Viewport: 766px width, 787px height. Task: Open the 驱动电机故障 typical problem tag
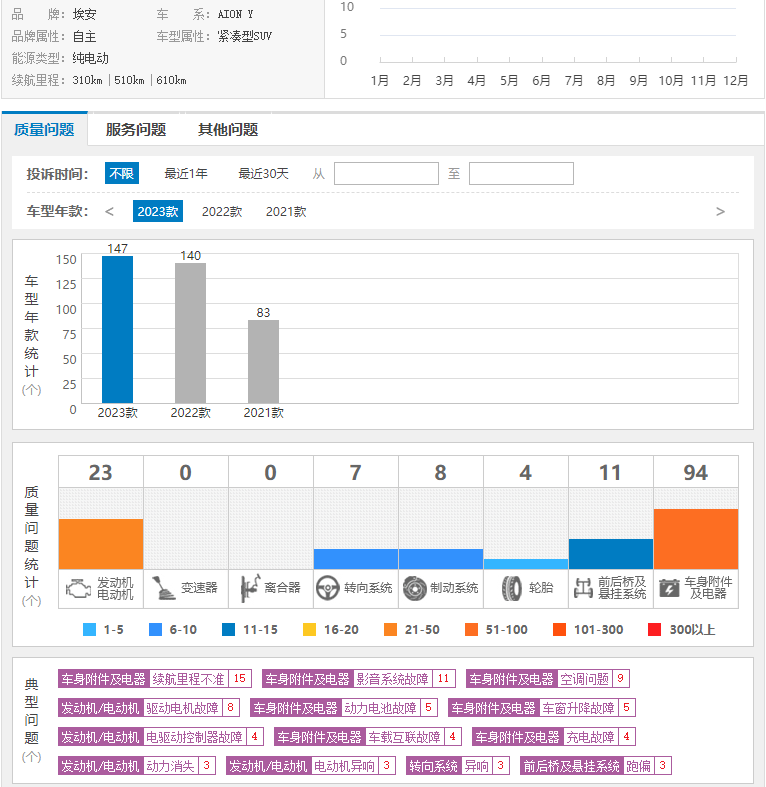click(182, 708)
